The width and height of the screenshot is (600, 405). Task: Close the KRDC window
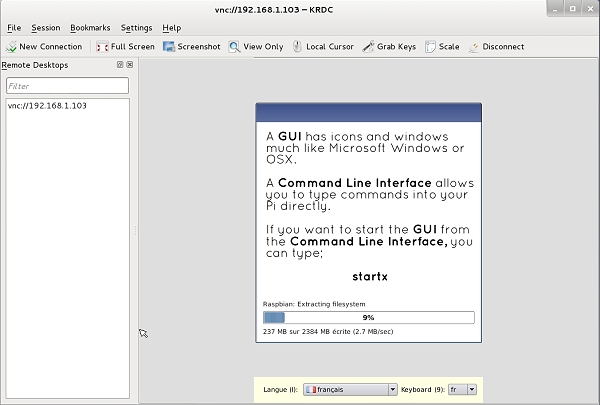[590, 9]
